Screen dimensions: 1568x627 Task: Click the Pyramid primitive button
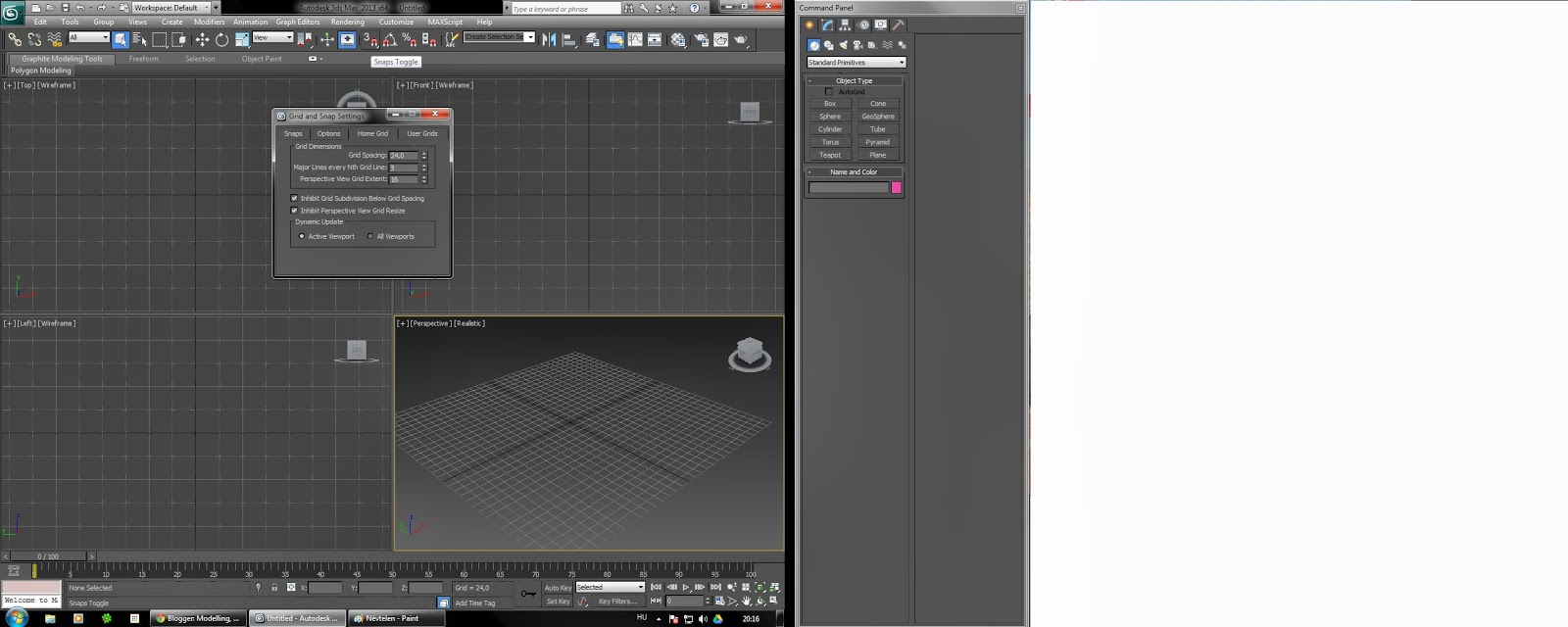click(878, 142)
